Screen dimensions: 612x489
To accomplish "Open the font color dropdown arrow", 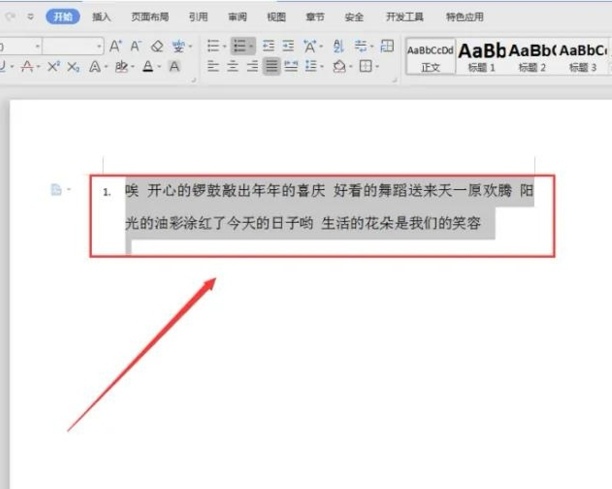I will tap(159, 67).
